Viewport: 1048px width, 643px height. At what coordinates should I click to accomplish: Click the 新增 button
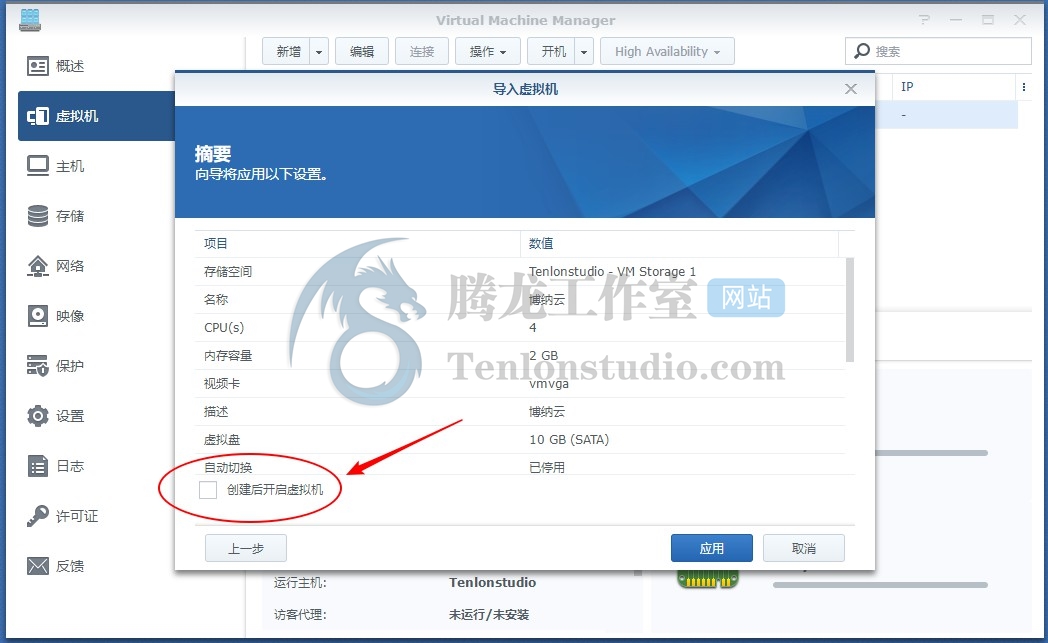point(287,51)
